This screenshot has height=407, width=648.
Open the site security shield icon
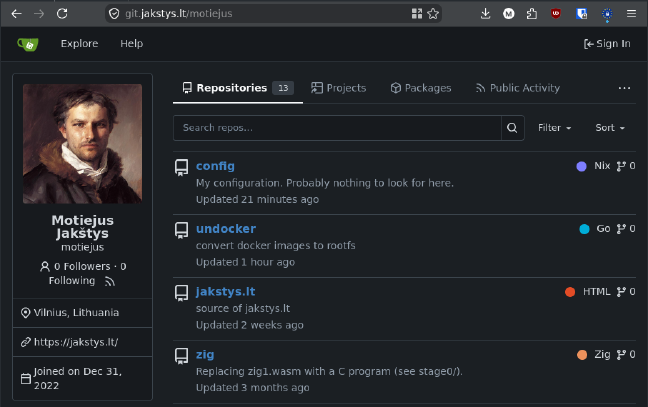coord(114,14)
